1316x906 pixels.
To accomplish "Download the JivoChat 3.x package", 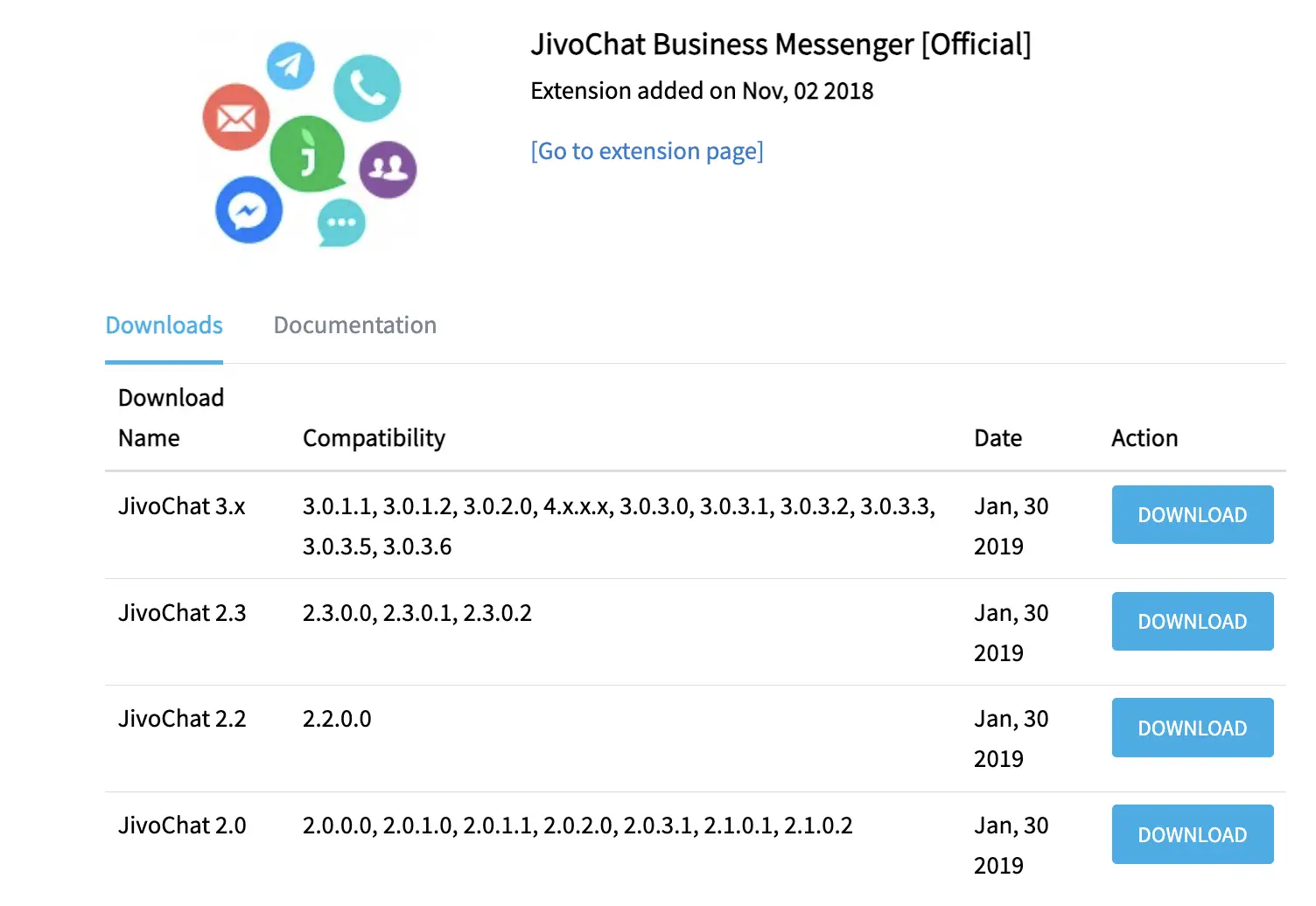I will click(1192, 515).
